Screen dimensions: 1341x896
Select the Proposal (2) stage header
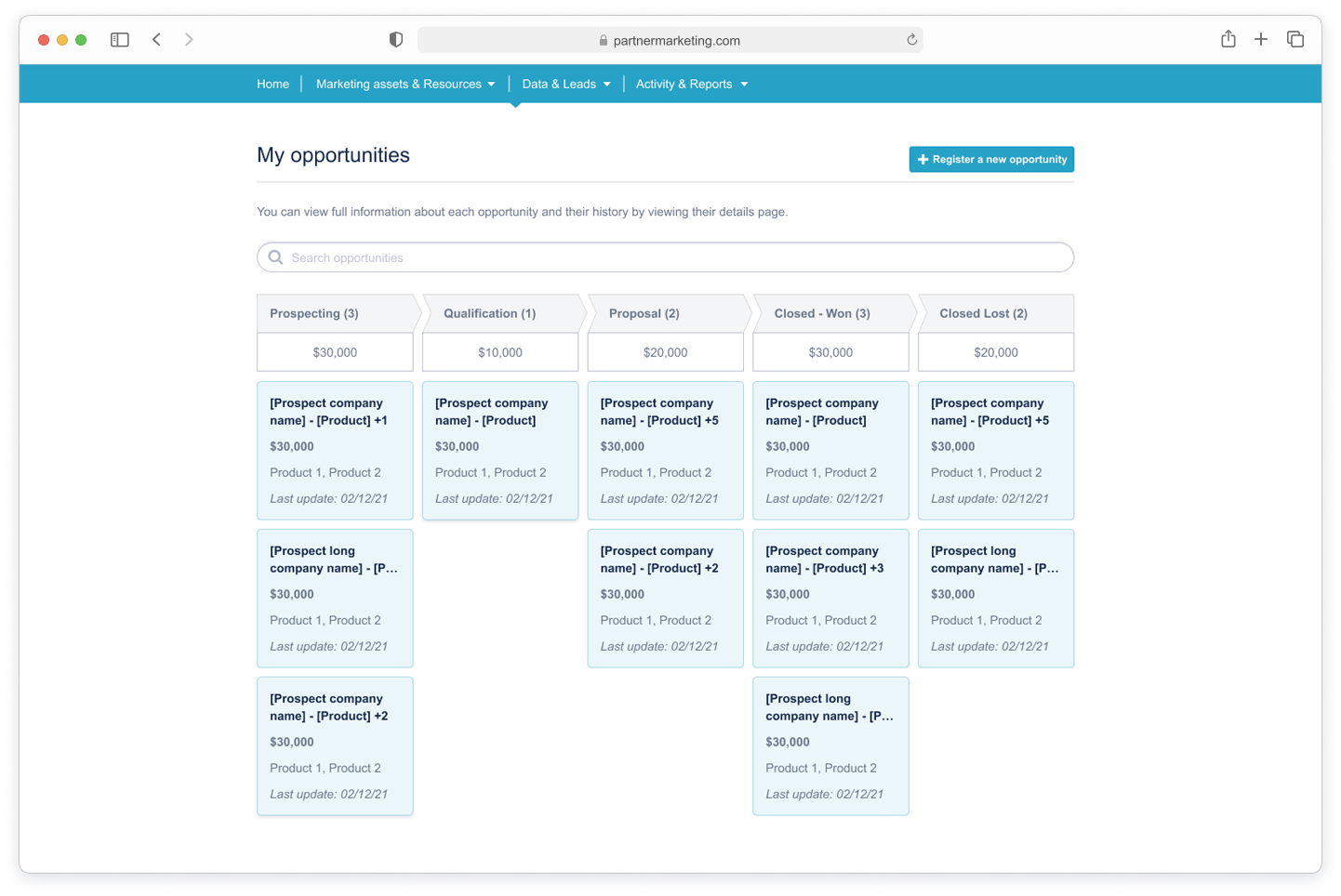click(644, 313)
